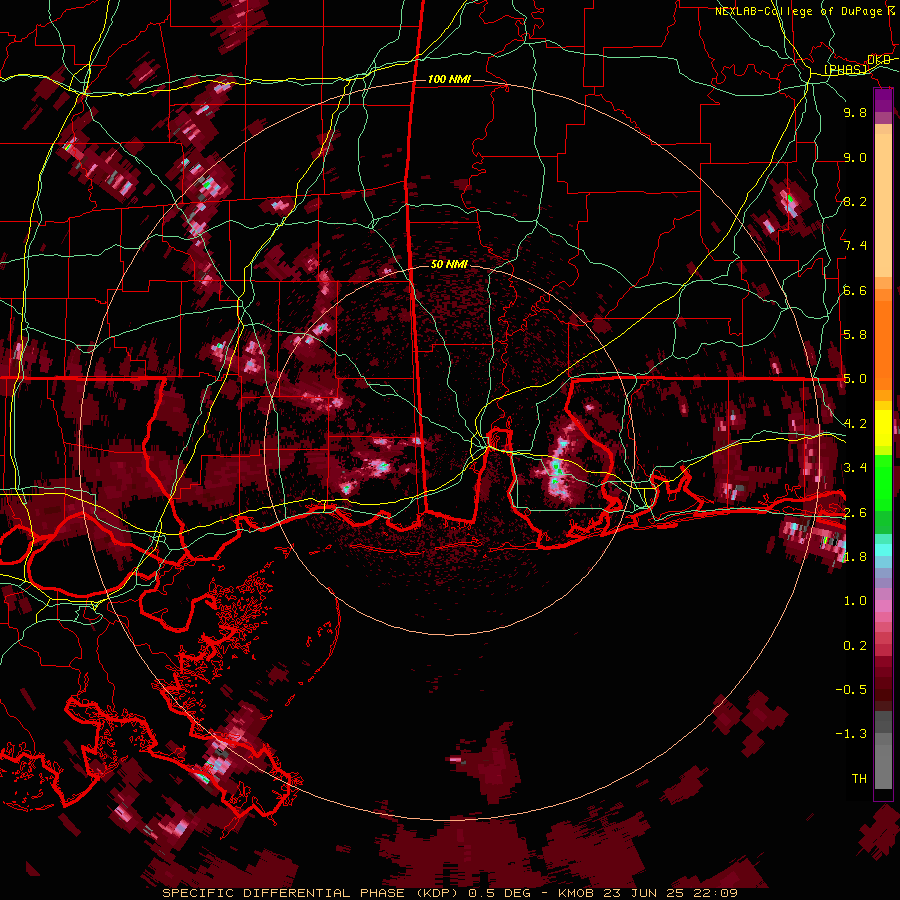Click the '23 JUN 25 22:09' timestamp
The width and height of the screenshot is (900, 900).
click(670, 893)
